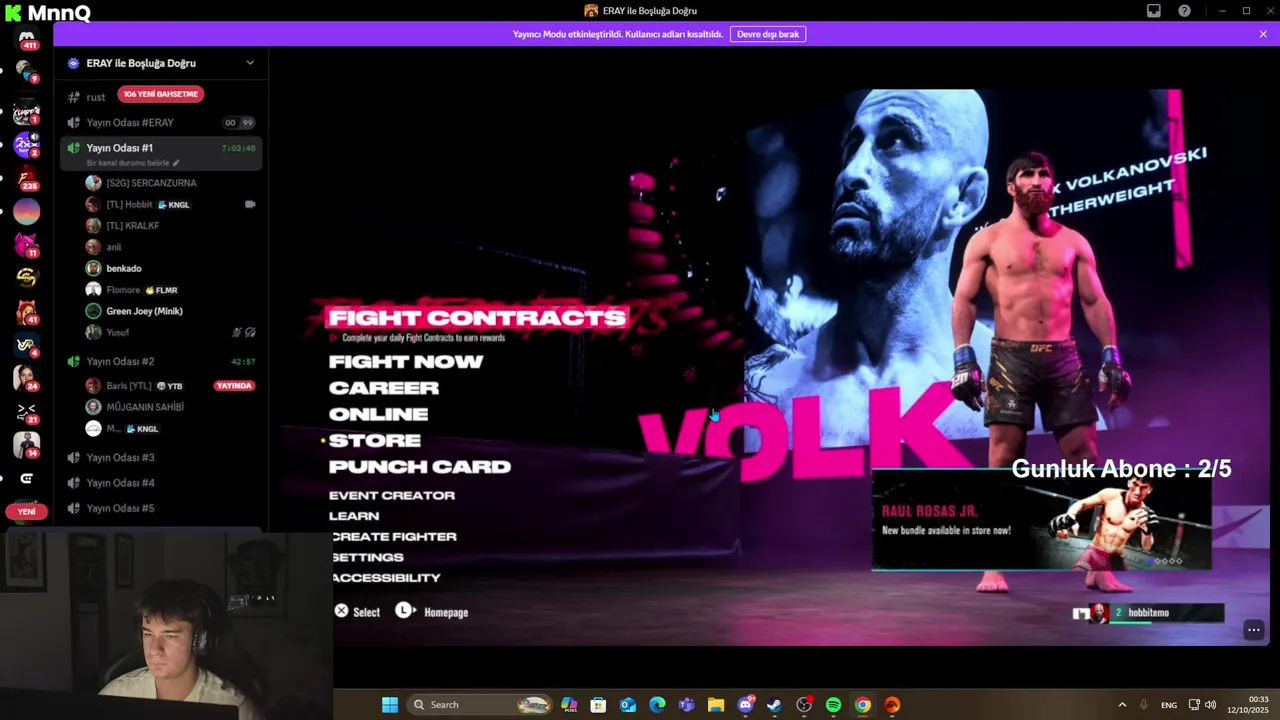Select STORE in the game menu
This screenshot has width=1280, height=720.
pyautogui.click(x=375, y=440)
